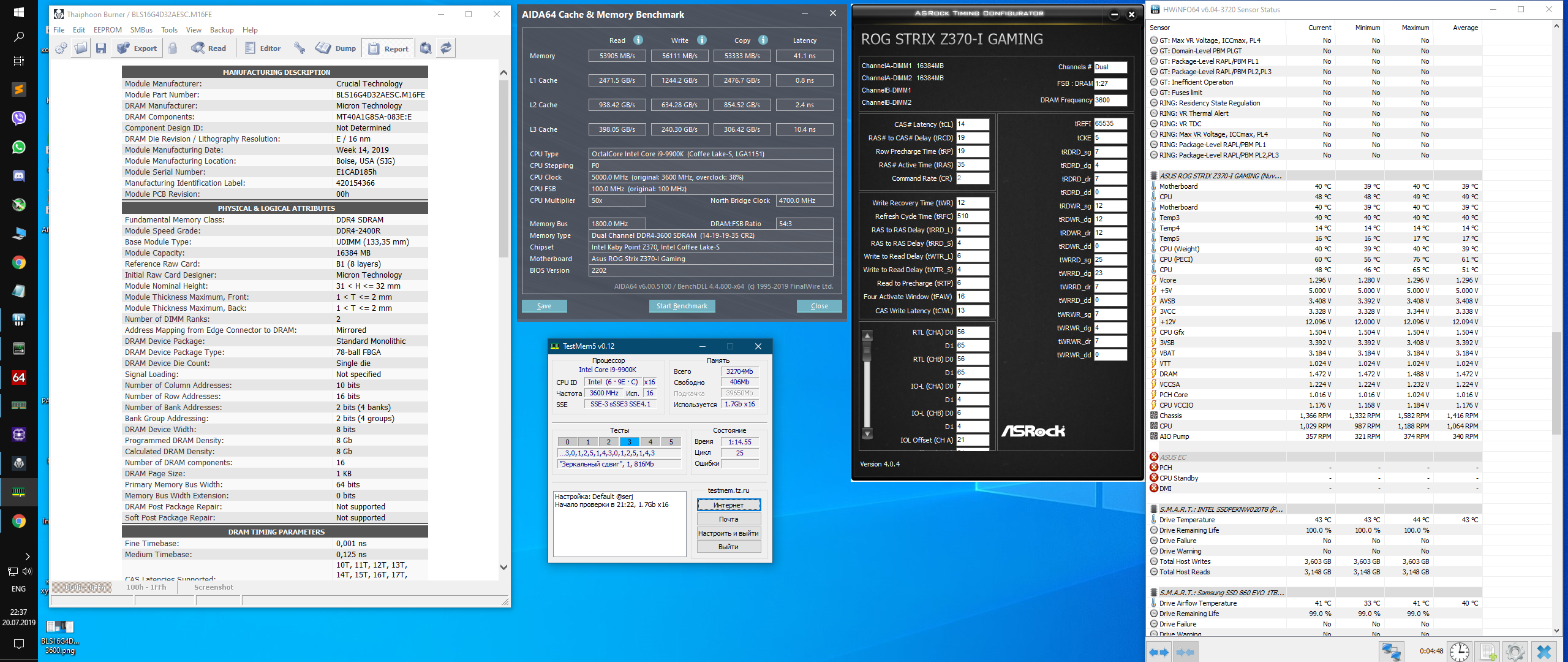The height and width of the screenshot is (662, 1568).
Task: Click the Start Benchmark button
Action: 681,306
